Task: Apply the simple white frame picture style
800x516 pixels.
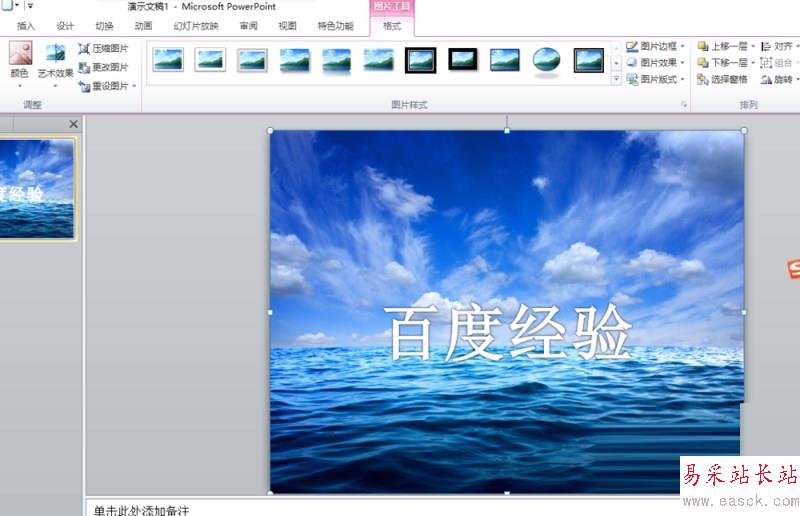Action: (x=168, y=60)
